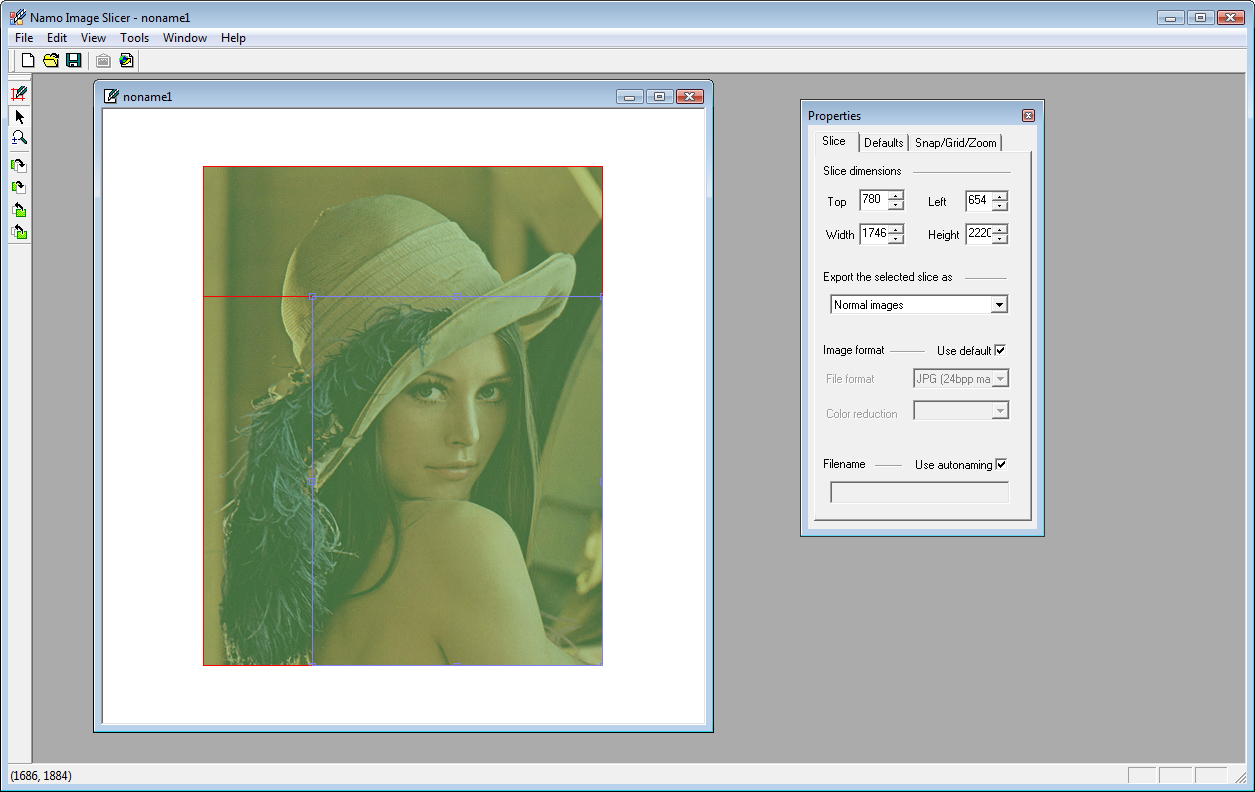1255x792 pixels.
Task: Click the Width field showing 1746
Action: click(x=873, y=234)
